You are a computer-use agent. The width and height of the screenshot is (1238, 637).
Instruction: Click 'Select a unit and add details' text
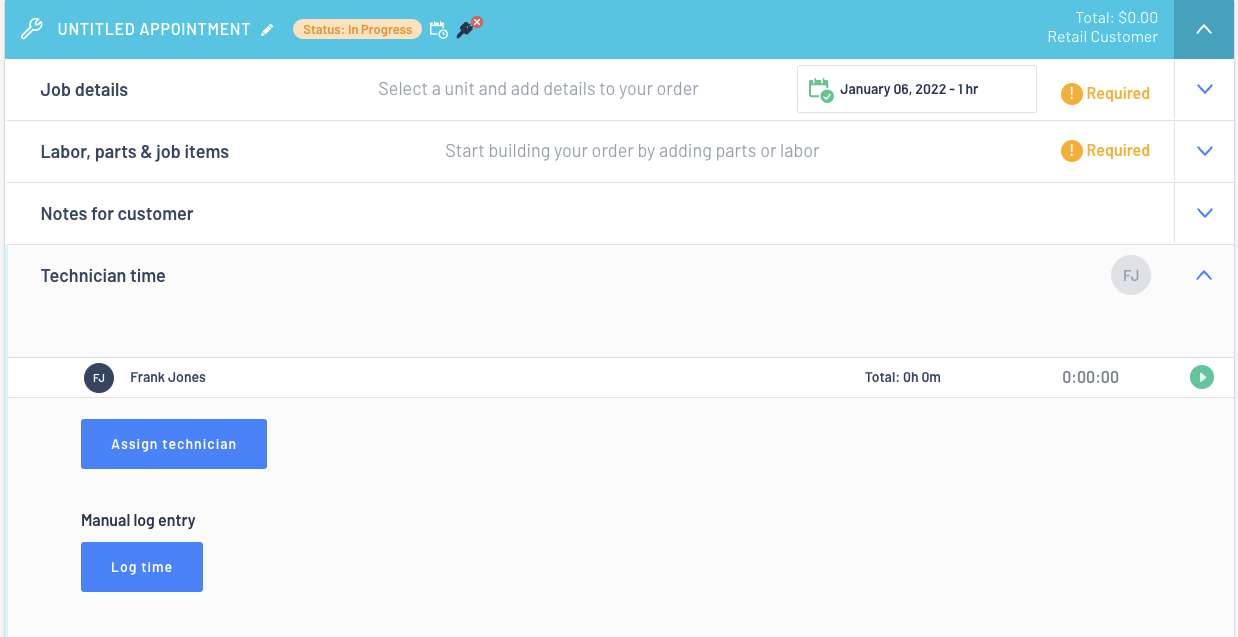click(x=538, y=89)
